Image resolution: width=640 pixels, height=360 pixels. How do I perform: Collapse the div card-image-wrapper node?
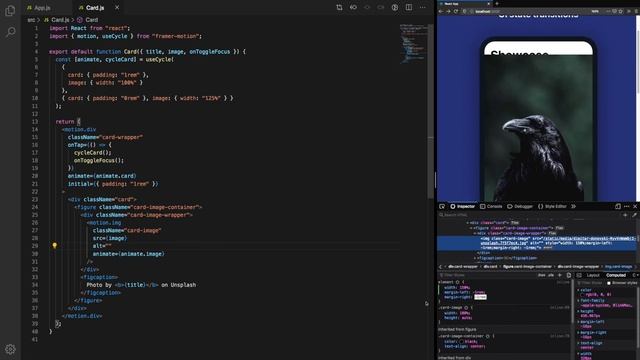tap(475, 233)
